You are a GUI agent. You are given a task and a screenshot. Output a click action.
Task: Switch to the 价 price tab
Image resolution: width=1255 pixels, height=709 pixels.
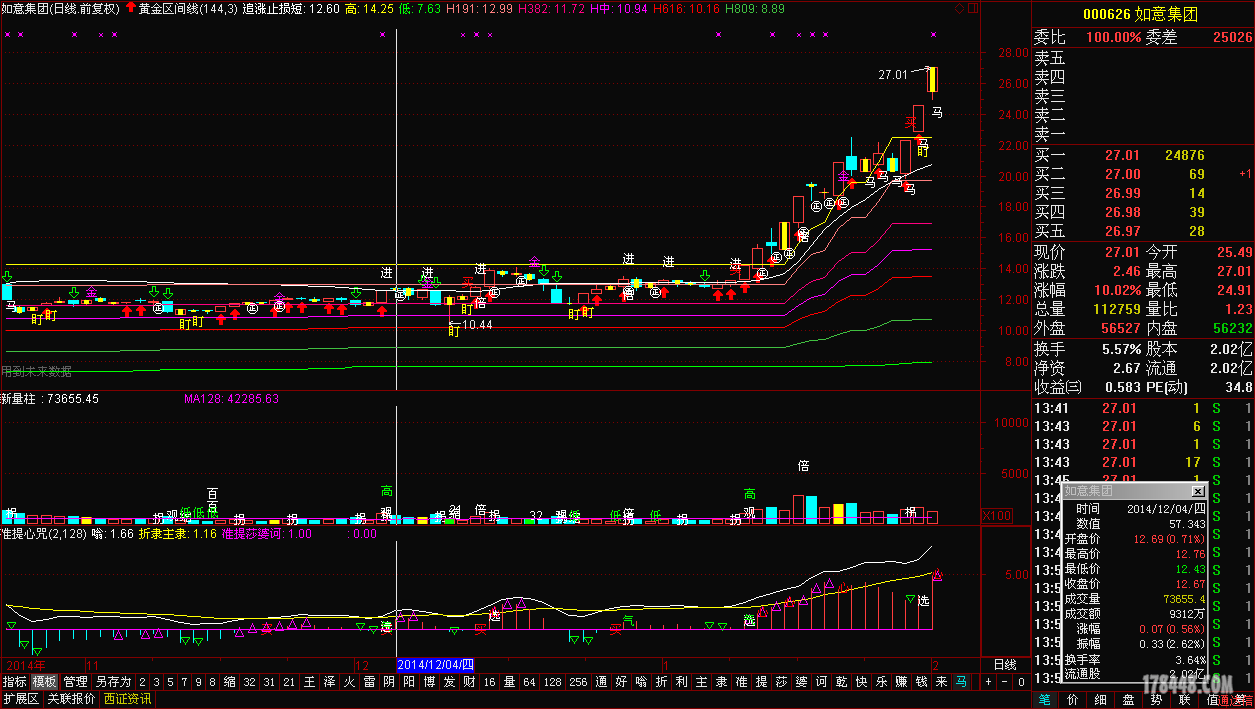point(1072,698)
